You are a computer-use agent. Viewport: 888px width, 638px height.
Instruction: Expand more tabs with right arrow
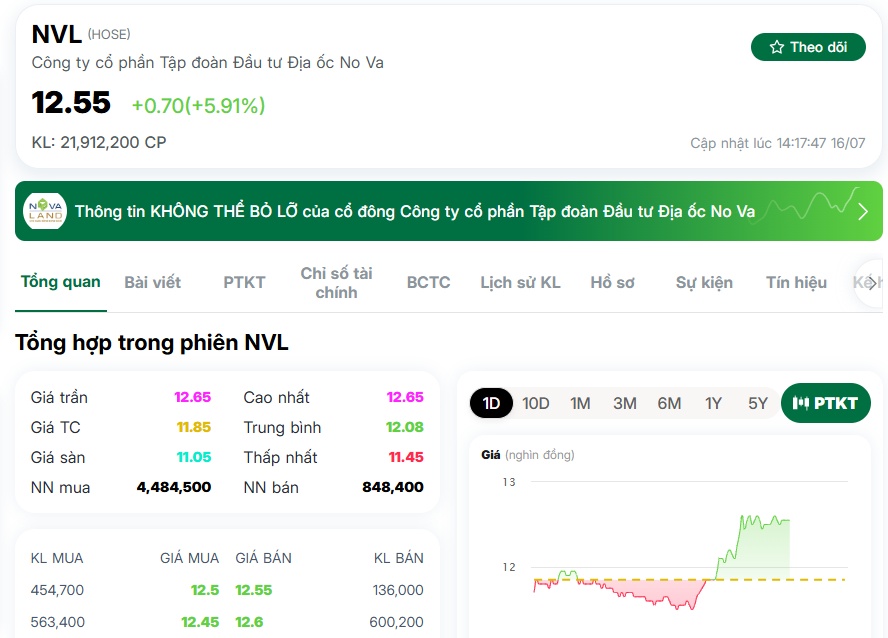pyautogui.click(x=872, y=282)
